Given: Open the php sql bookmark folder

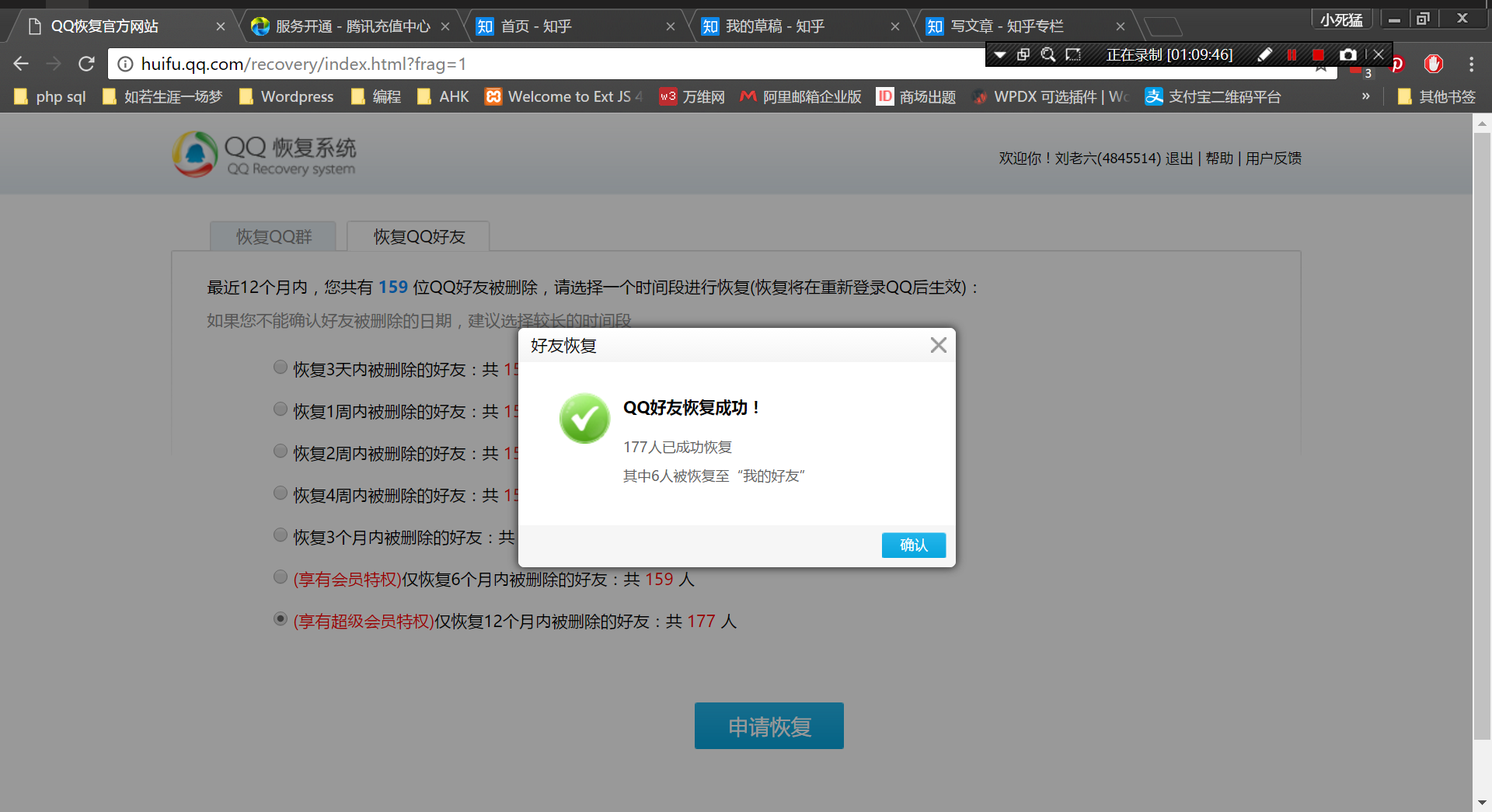Looking at the screenshot, I should point(50,96).
